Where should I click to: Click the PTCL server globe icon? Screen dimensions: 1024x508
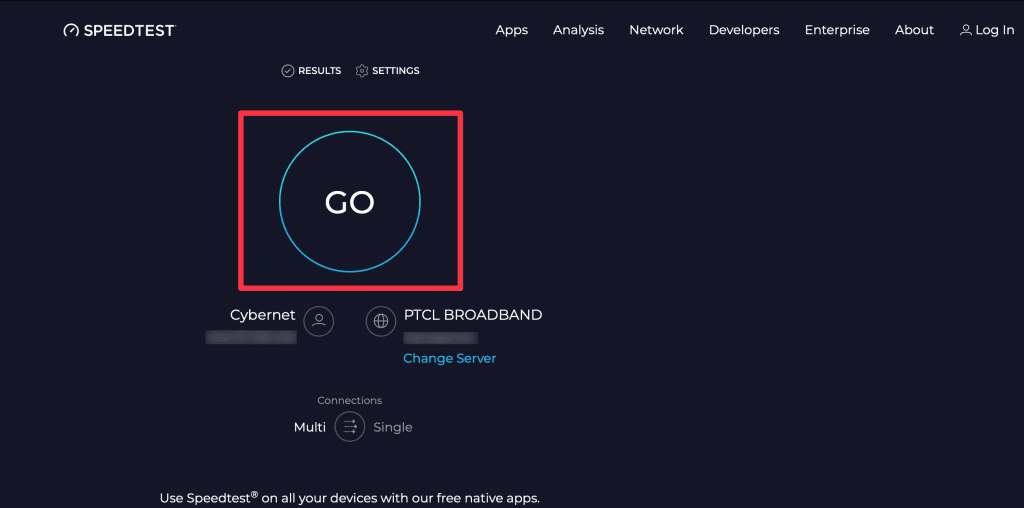[x=380, y=321]
